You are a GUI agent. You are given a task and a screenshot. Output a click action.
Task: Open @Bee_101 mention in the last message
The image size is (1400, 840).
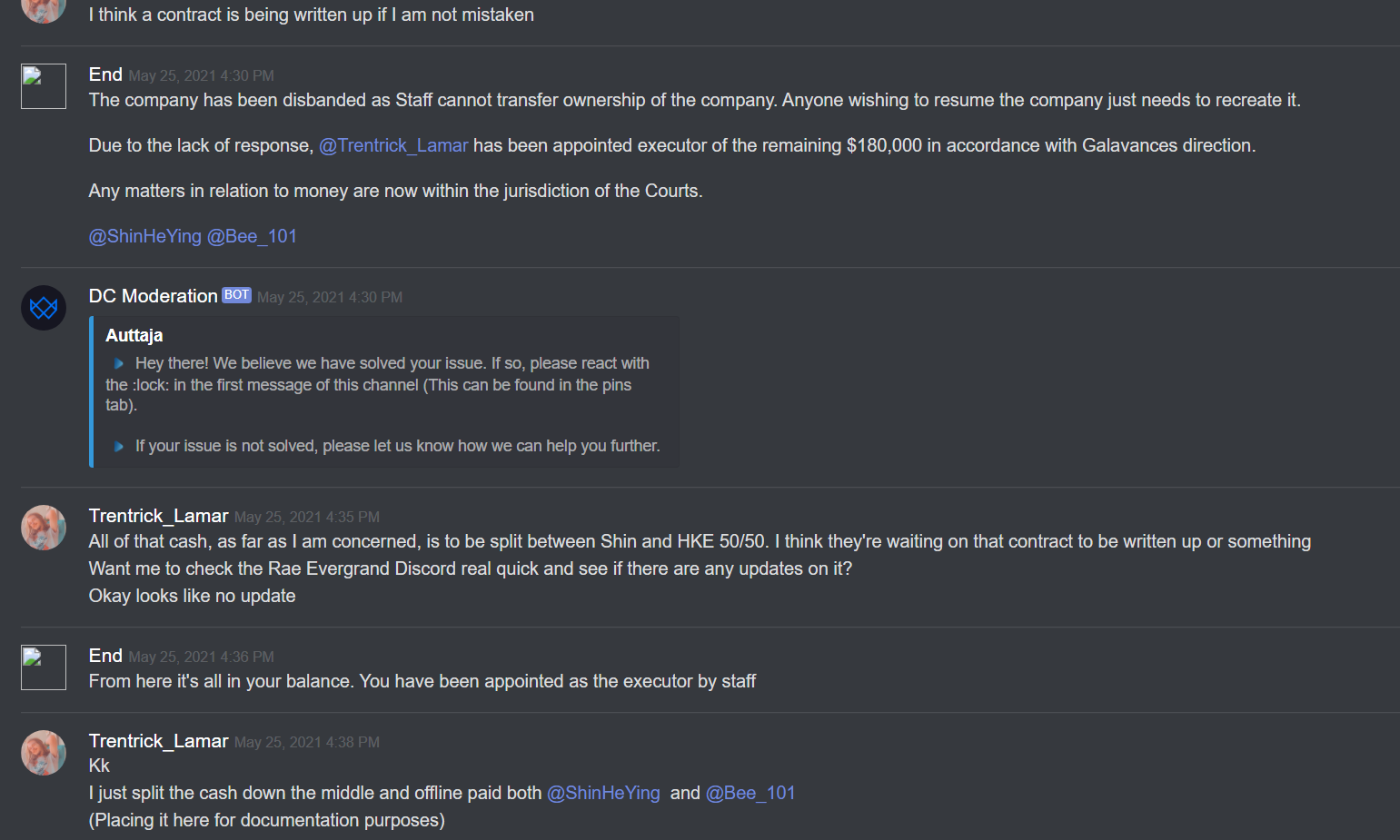coord(750,793)
